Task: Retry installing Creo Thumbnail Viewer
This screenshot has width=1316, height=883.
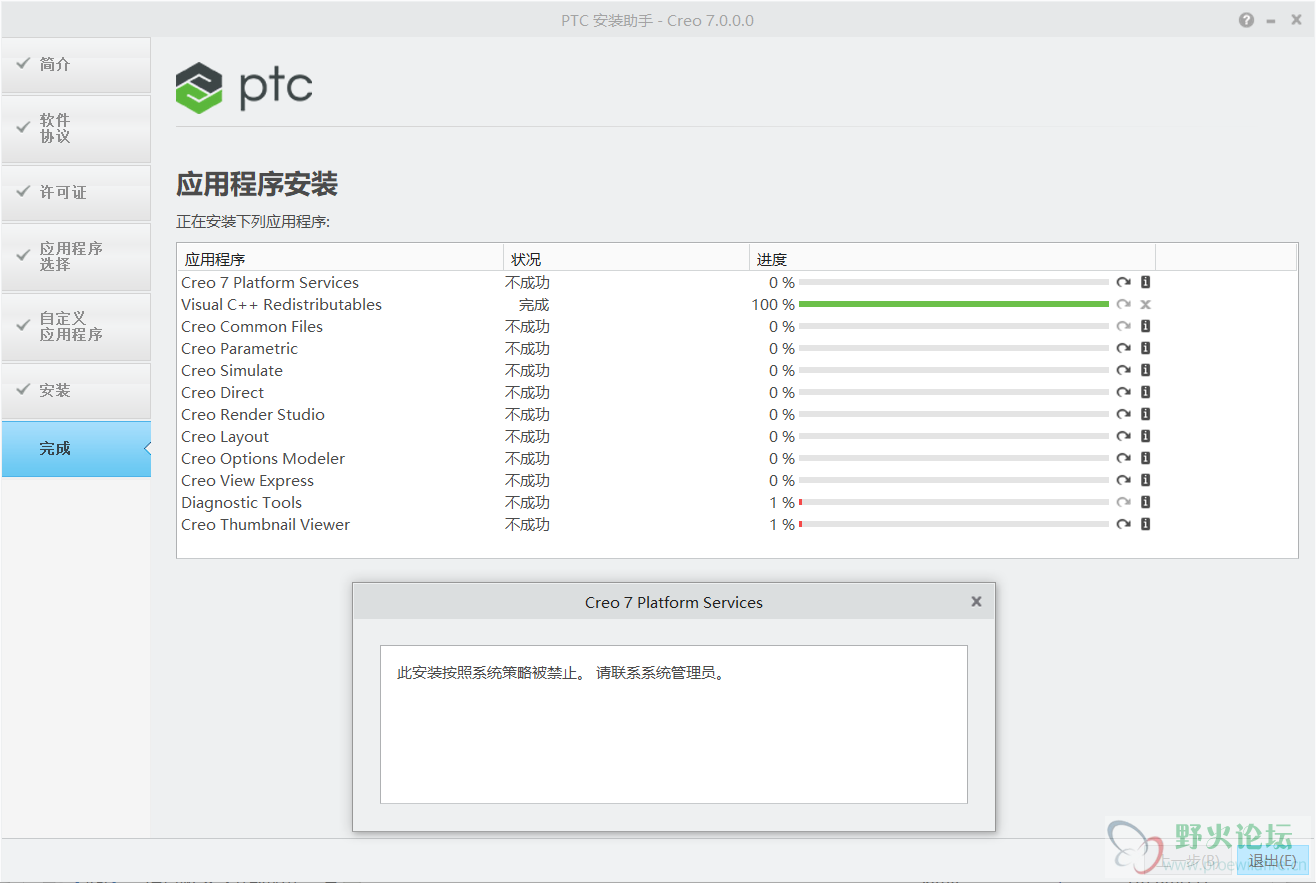Action: coord(1123,524)
